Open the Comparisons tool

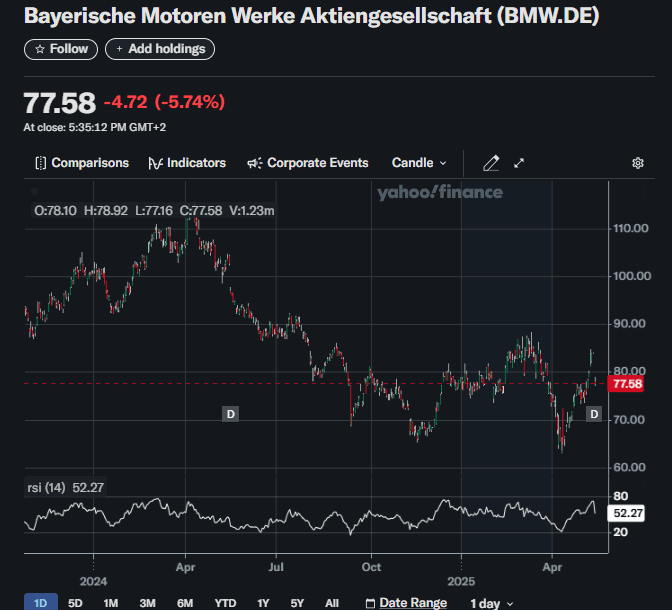[82, 163]
